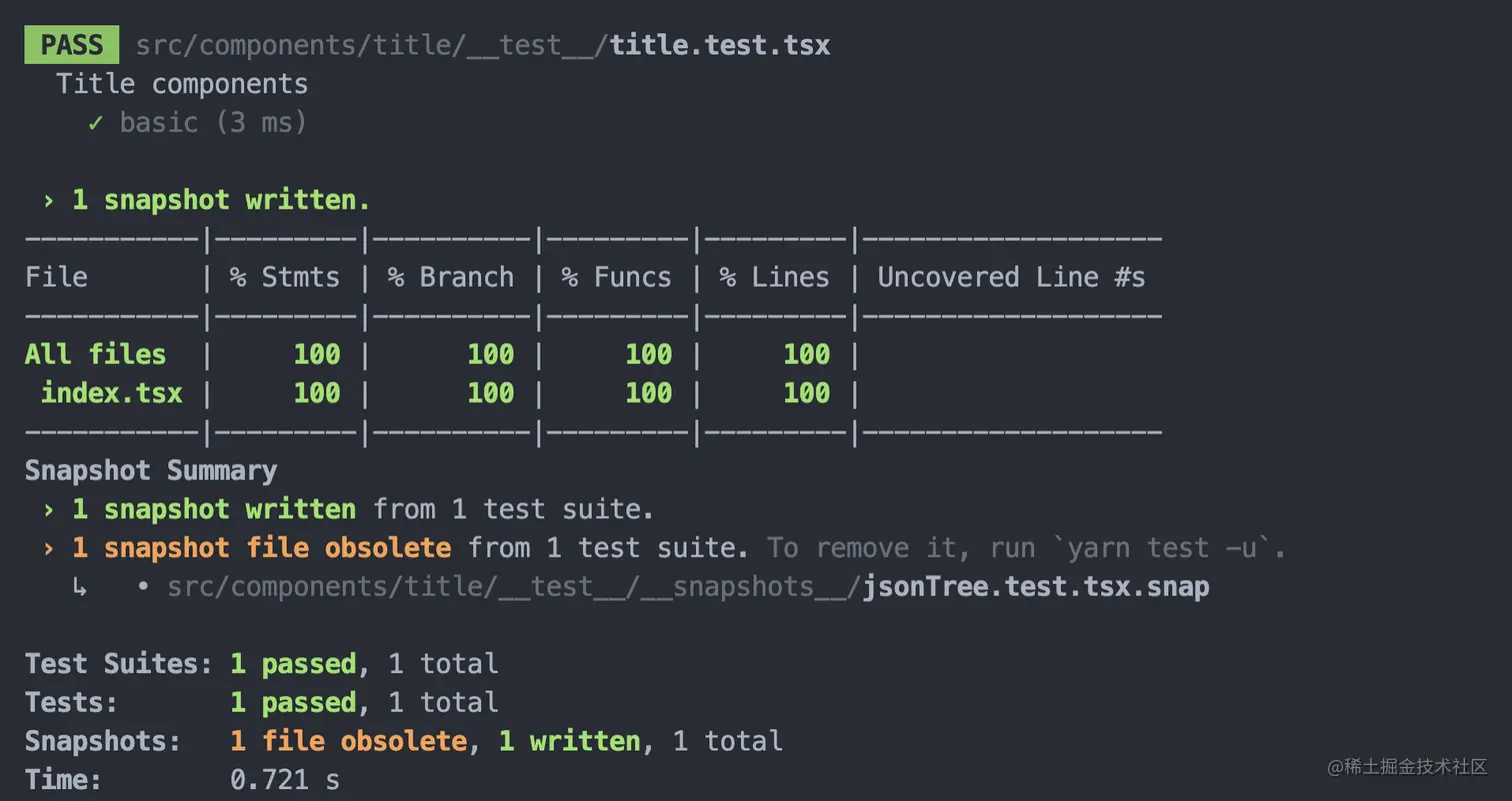
Task: Click % Branch value for All files
Action: point(491,354)
